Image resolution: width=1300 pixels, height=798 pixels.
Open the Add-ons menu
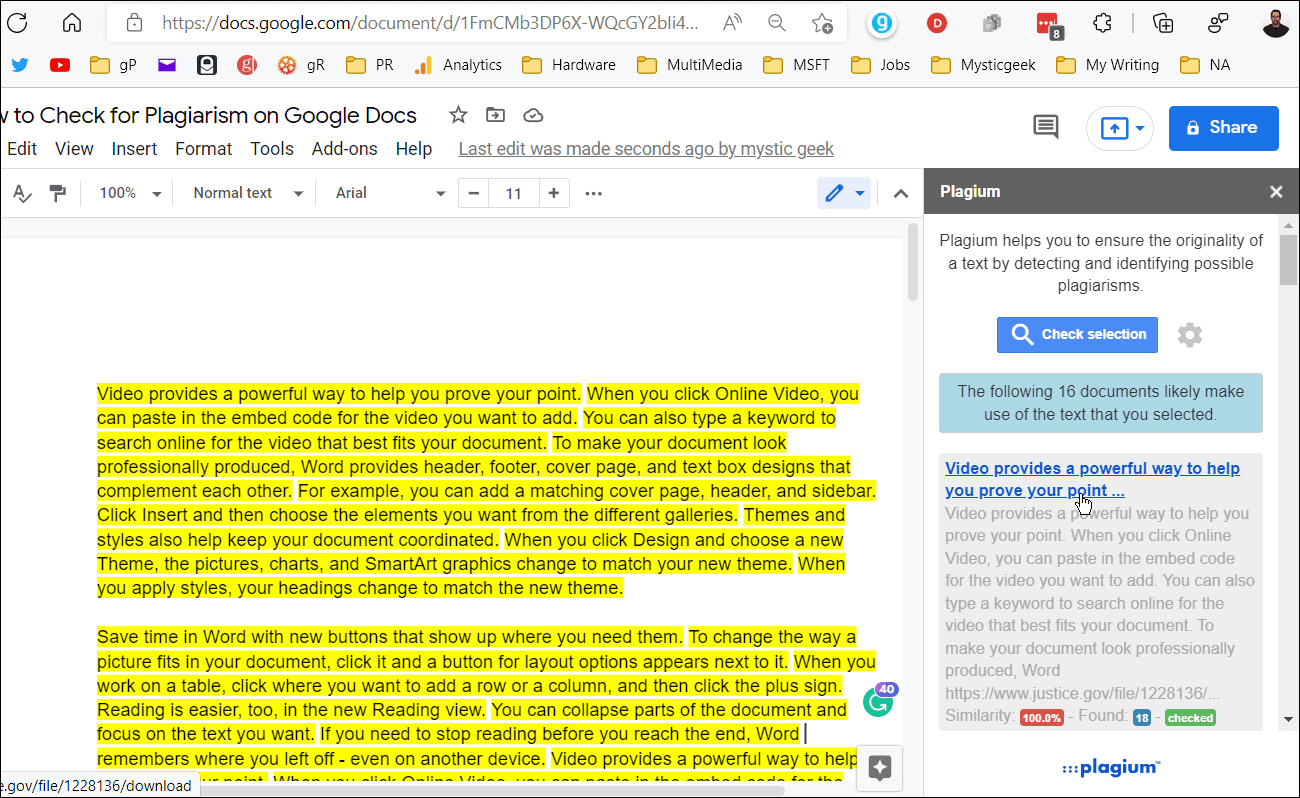(345, 149)
